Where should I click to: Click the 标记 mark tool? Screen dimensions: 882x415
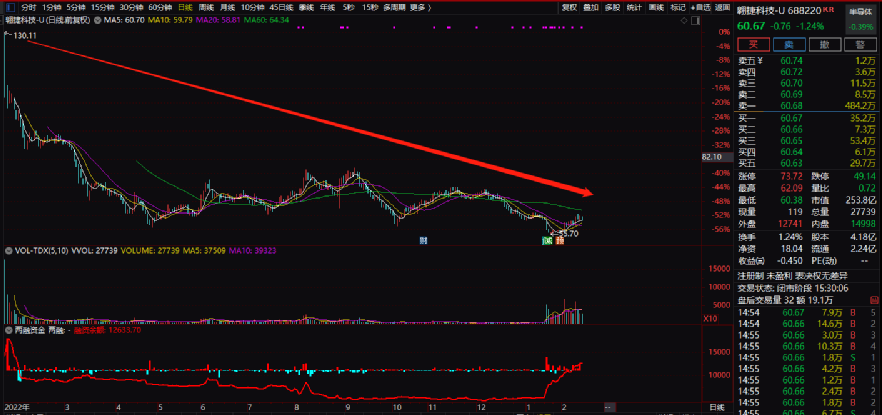click(679, 6)
